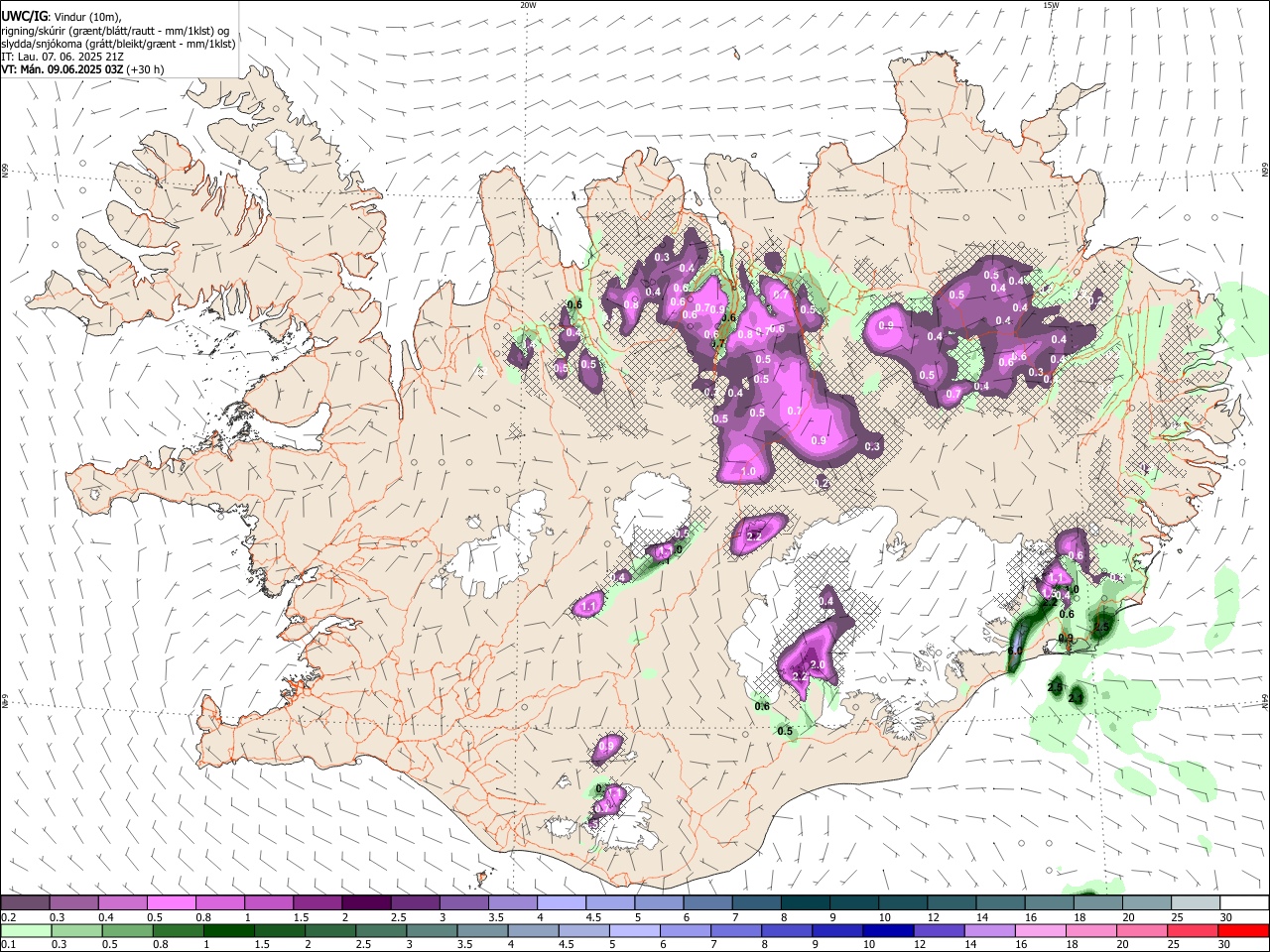Pick the darkest green 1 swatch, lower legend row

(229, 931)
